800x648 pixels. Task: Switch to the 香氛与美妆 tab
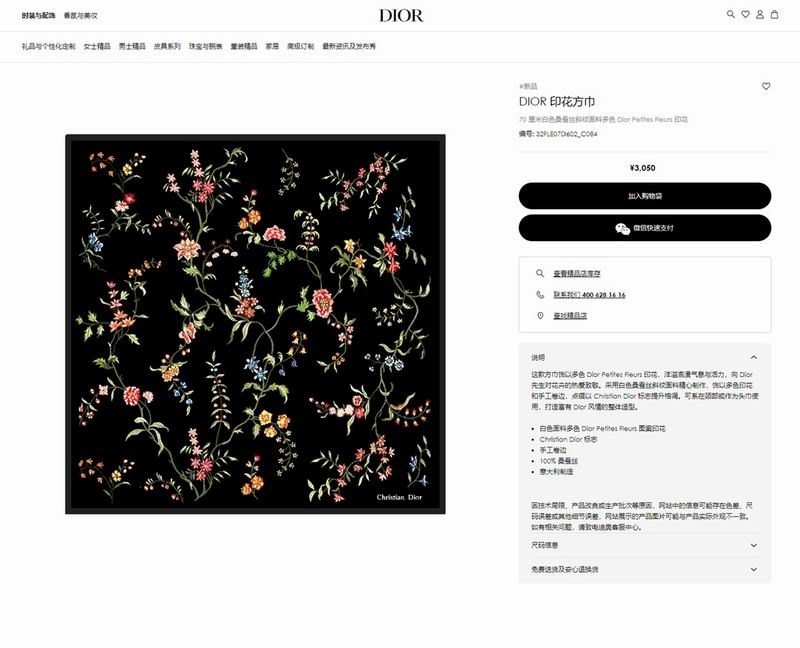pos(81,16)
